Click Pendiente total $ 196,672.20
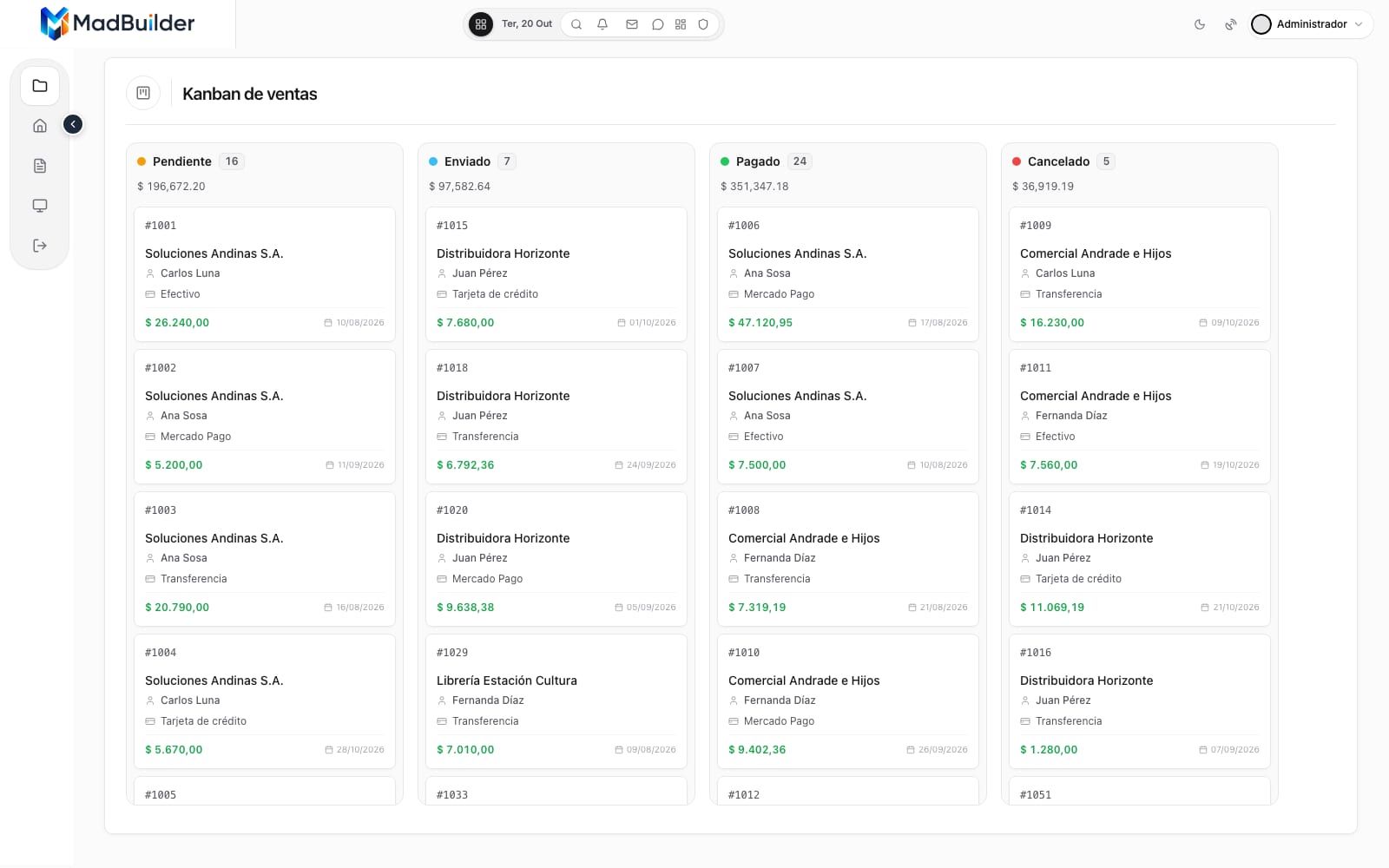 171,187
